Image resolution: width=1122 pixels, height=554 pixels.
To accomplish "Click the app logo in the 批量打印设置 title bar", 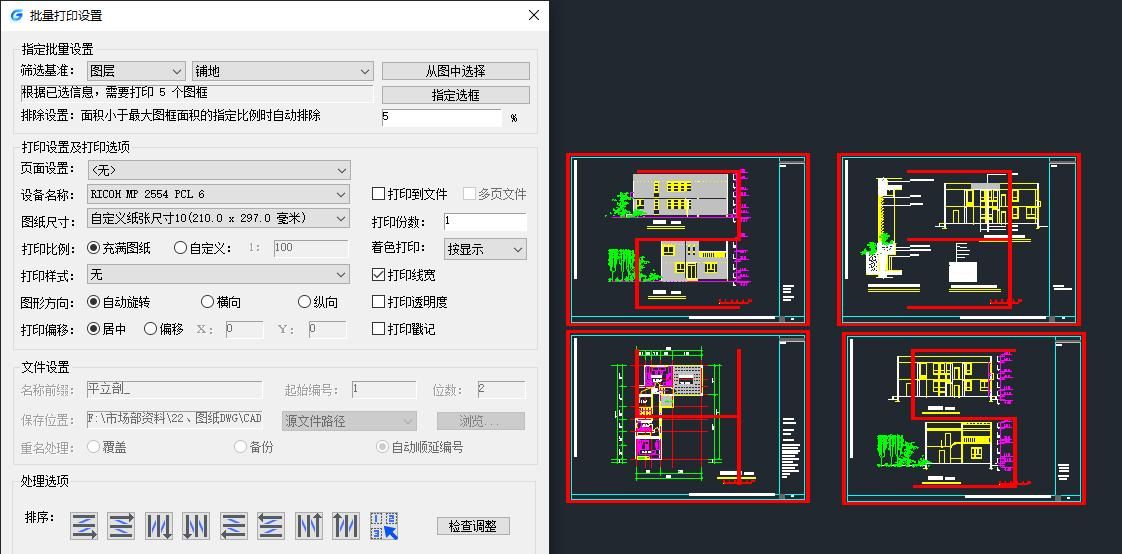I will tap(16, 15).
